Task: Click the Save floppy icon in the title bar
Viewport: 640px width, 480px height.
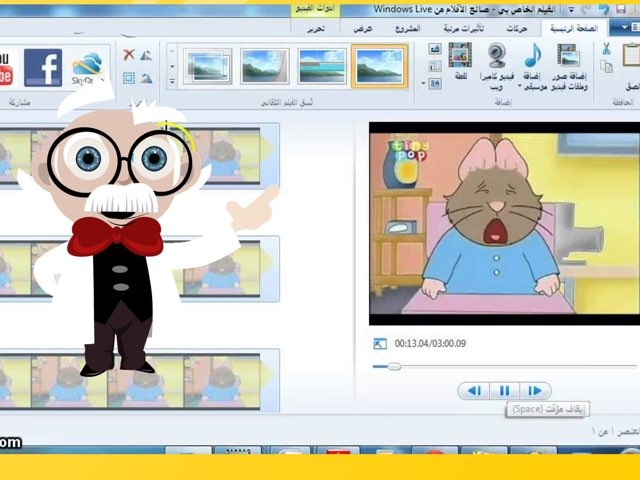Action: tap(621, 9)
